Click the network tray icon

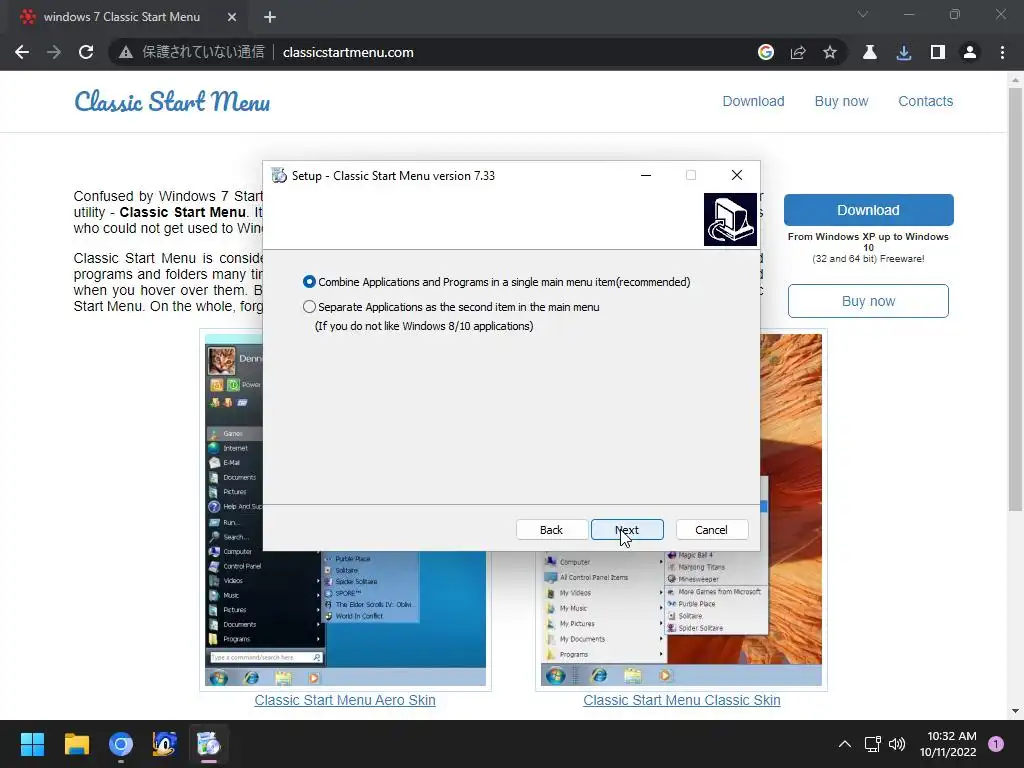[x=872, y=744]
